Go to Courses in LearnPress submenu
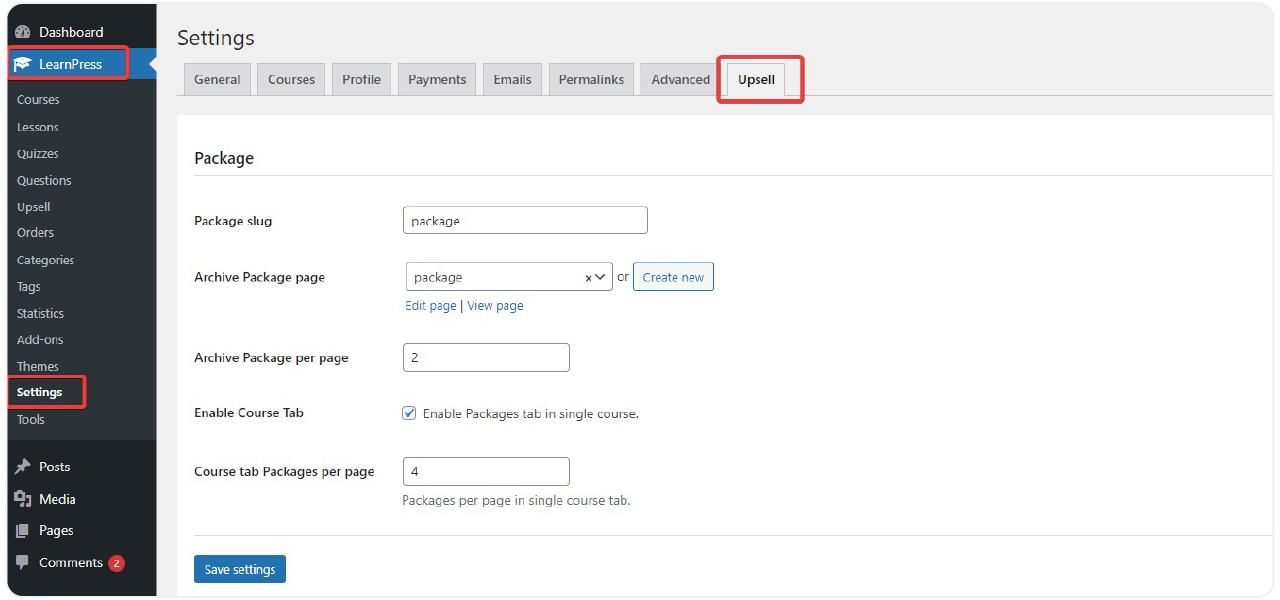 (x=38, y=100)
